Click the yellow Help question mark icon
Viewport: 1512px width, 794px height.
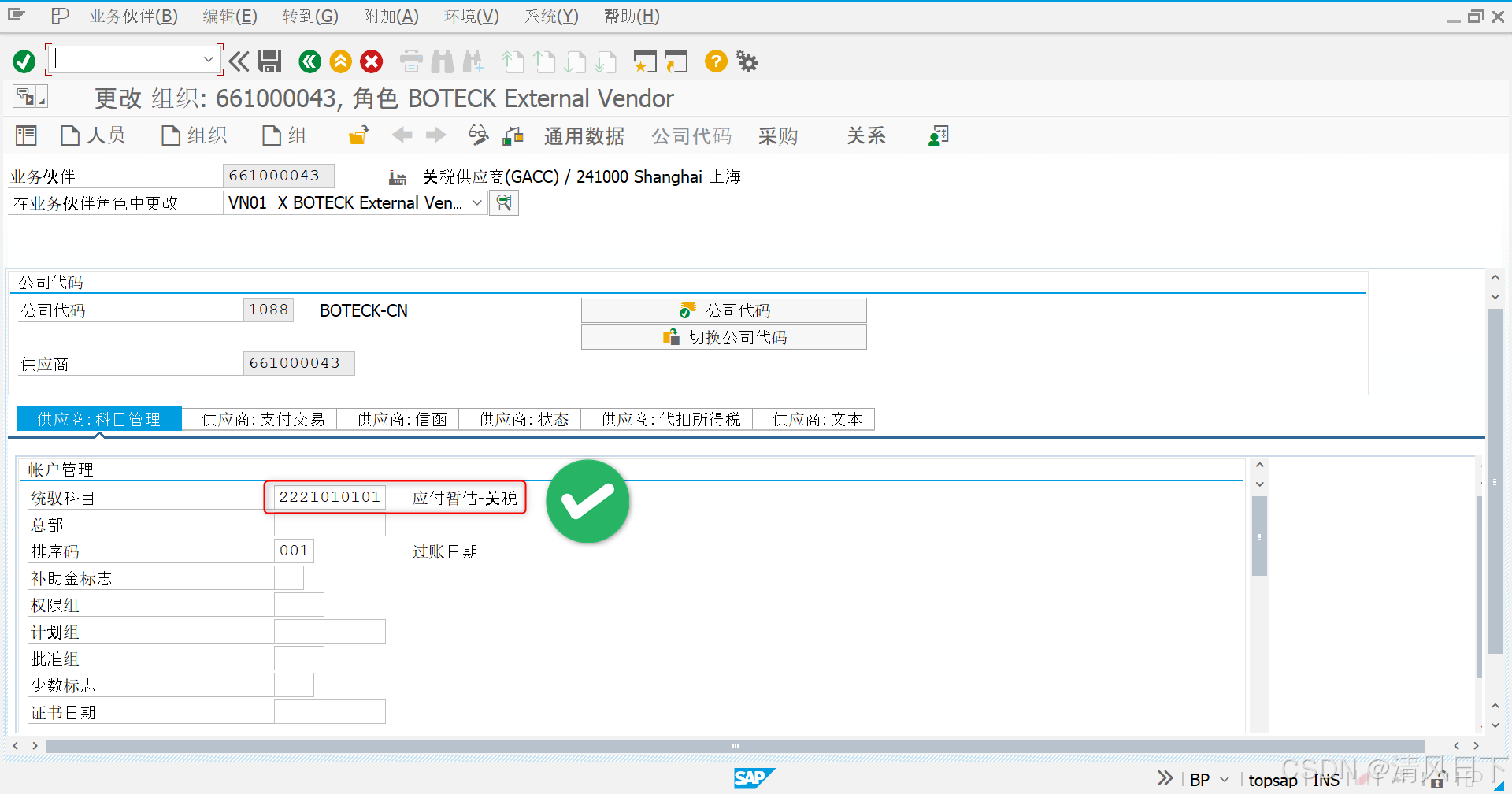[x=716, y=61]
